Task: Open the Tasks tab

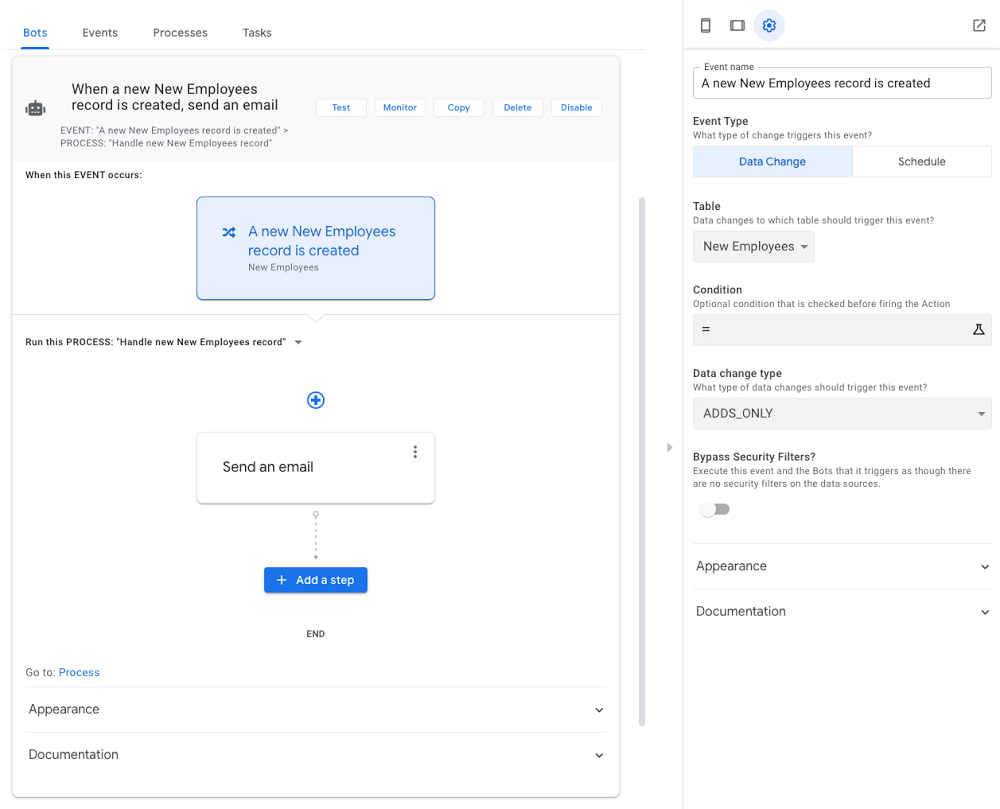Action: [x=257, y=33]
